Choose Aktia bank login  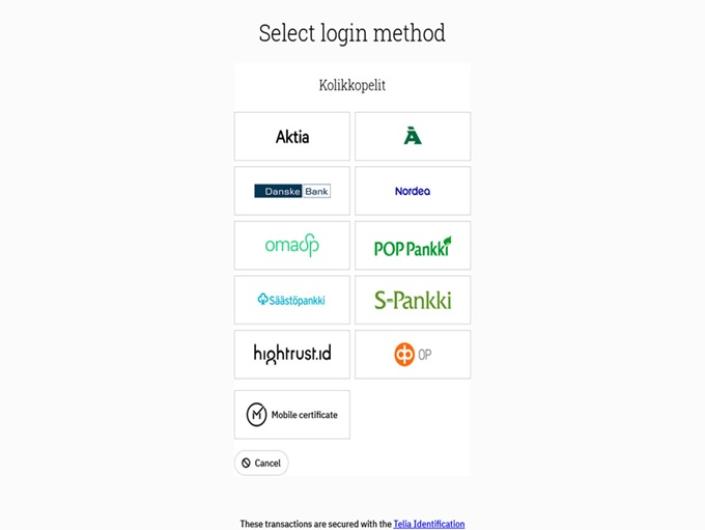[x=292, y=137]
